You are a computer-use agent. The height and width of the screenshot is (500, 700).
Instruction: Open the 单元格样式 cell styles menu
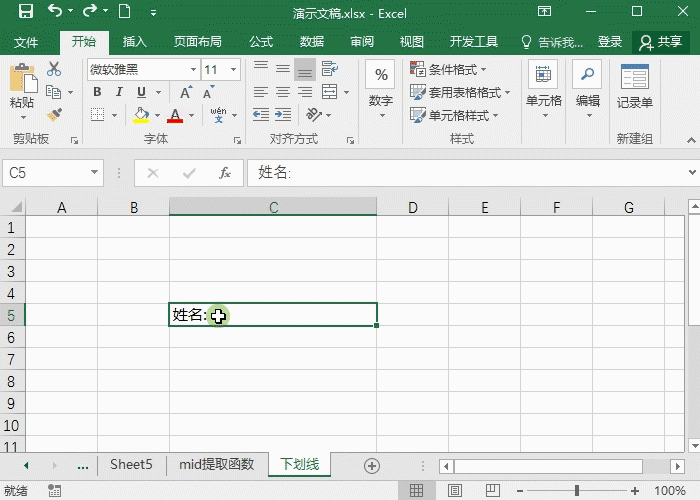(454, 115)
